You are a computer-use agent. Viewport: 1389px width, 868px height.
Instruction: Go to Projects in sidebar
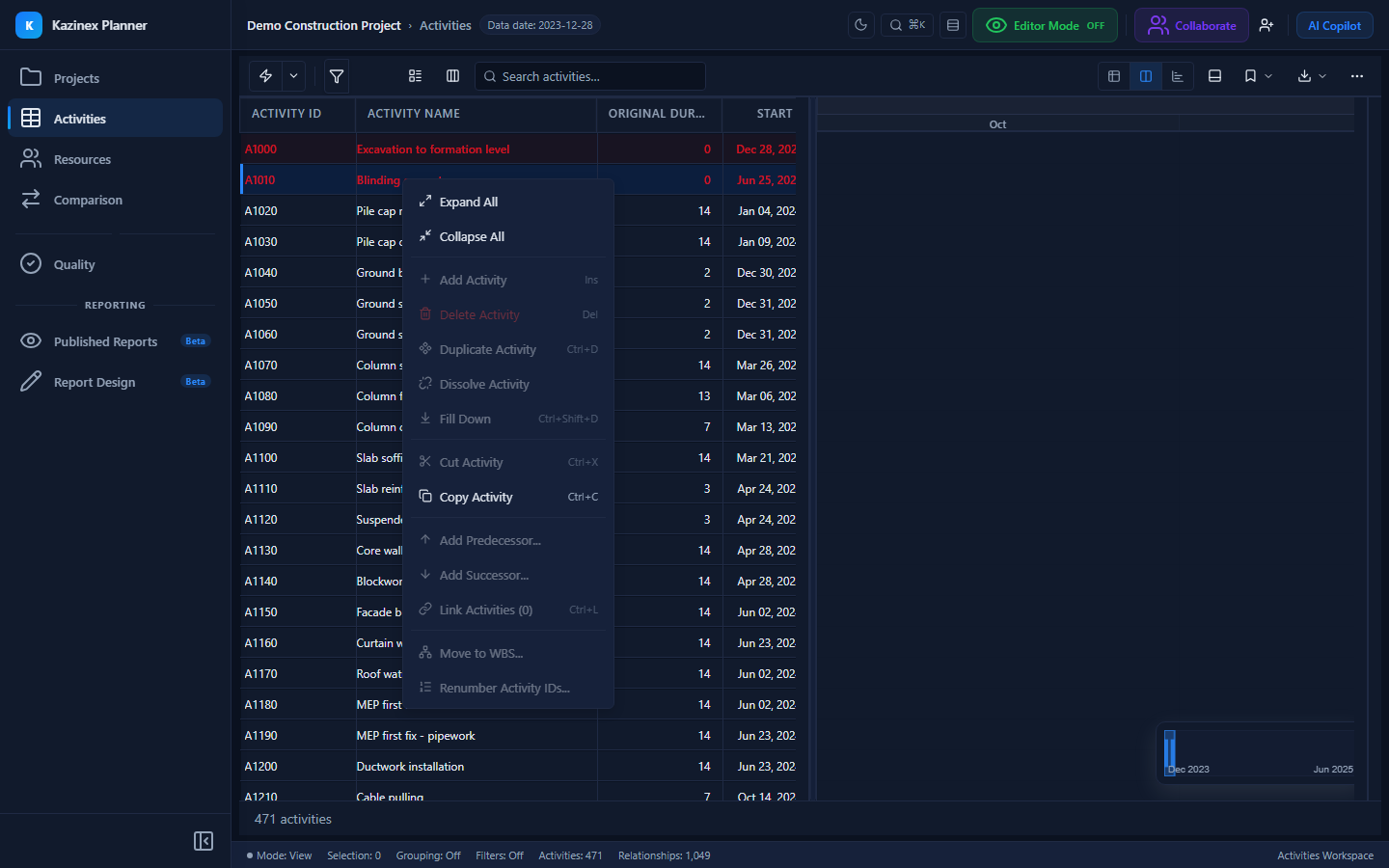[115, 78]
